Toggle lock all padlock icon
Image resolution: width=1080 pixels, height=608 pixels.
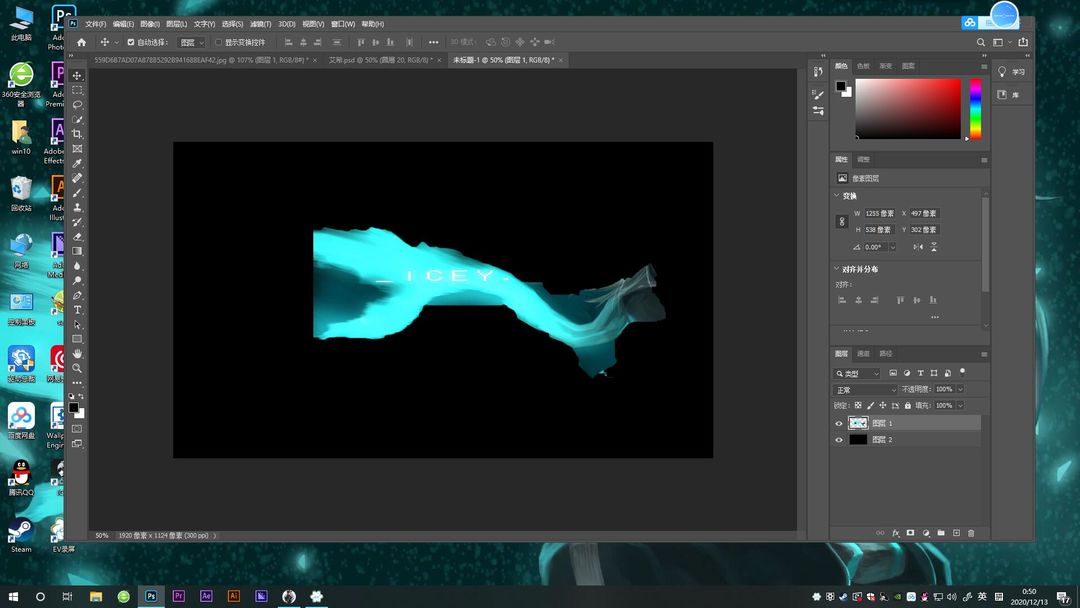[x=908, y=406]
